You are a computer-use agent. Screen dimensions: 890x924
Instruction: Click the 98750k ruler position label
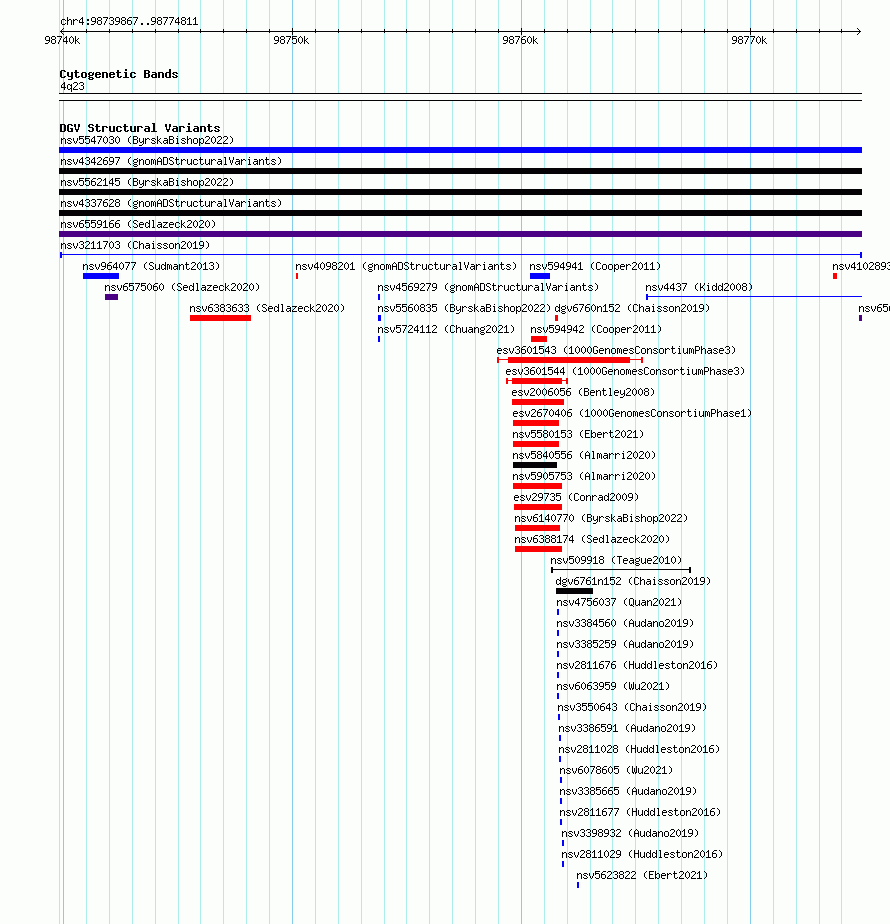click(291, 41)
